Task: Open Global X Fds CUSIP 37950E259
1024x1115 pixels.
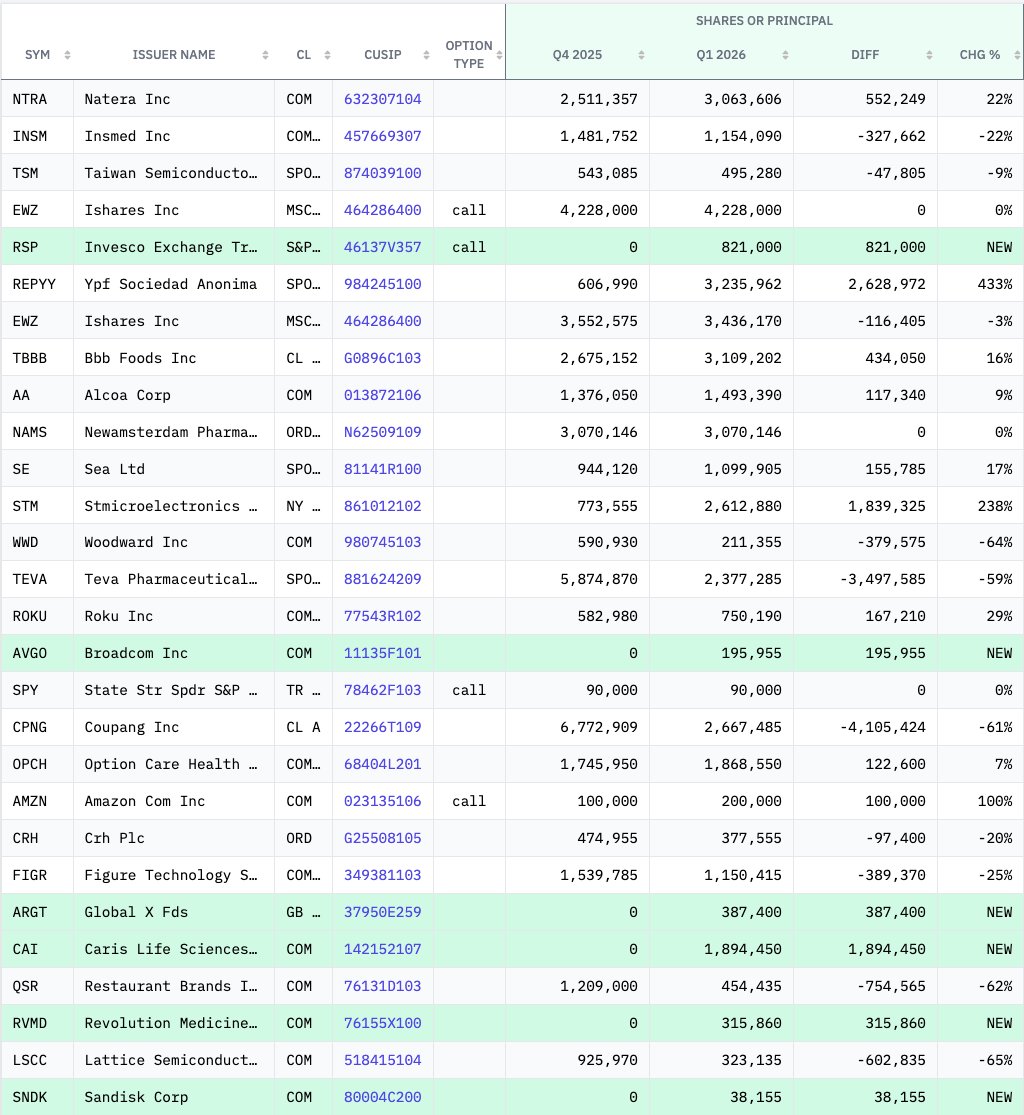Action: pos(383,912)
